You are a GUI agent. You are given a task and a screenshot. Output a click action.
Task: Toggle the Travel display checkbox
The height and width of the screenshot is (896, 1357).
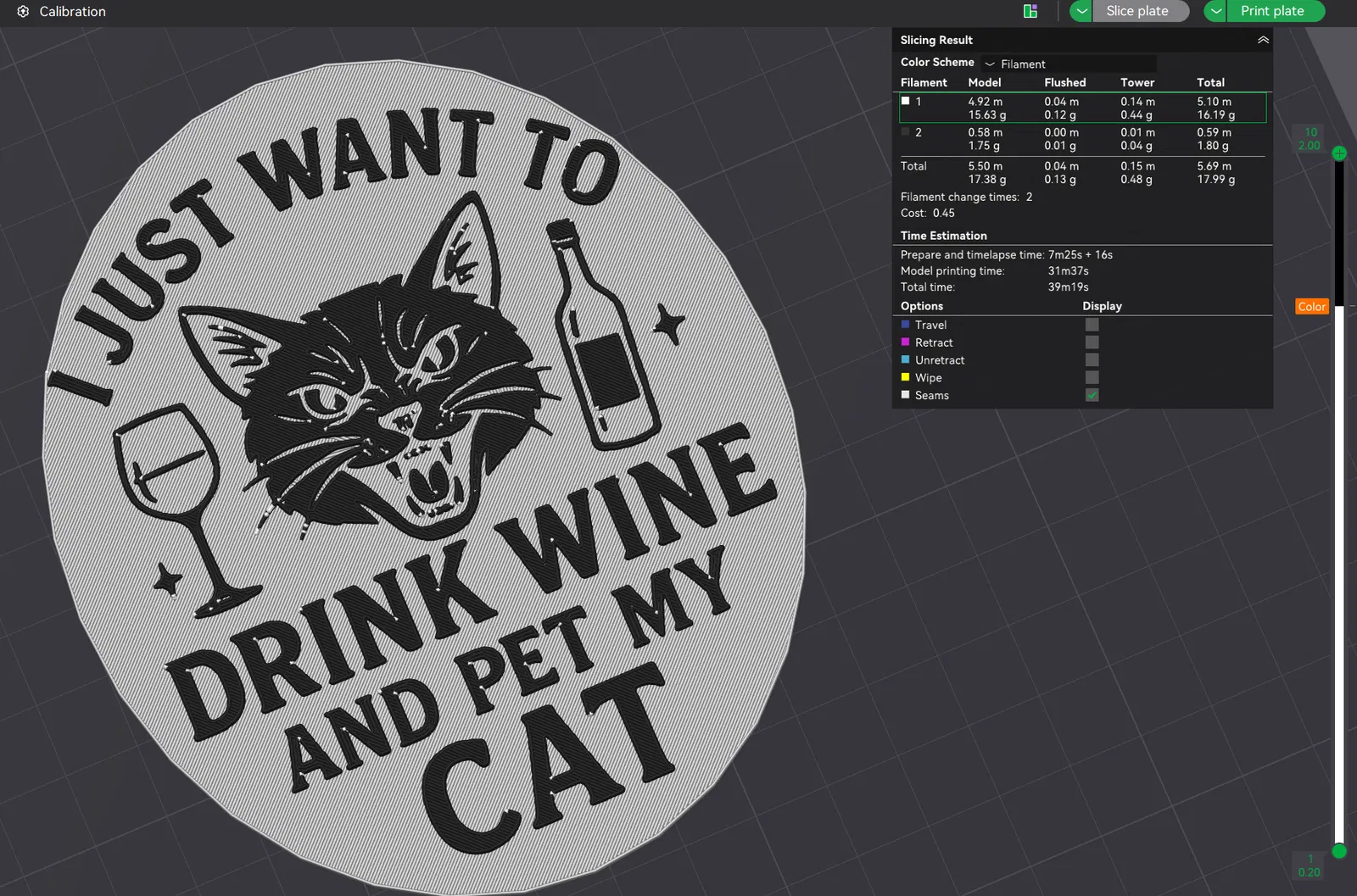coord(1092,325)
